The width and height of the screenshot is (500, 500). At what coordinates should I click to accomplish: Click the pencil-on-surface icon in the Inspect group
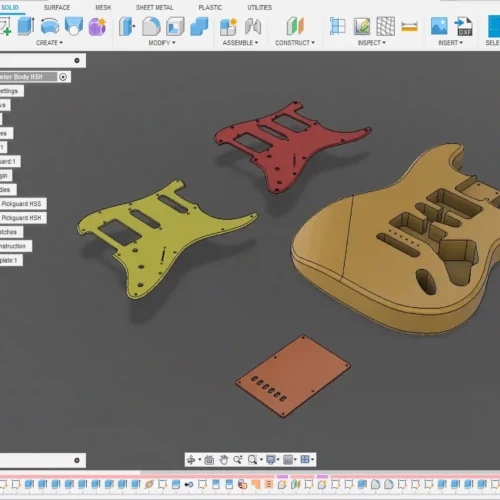point(362,26)
